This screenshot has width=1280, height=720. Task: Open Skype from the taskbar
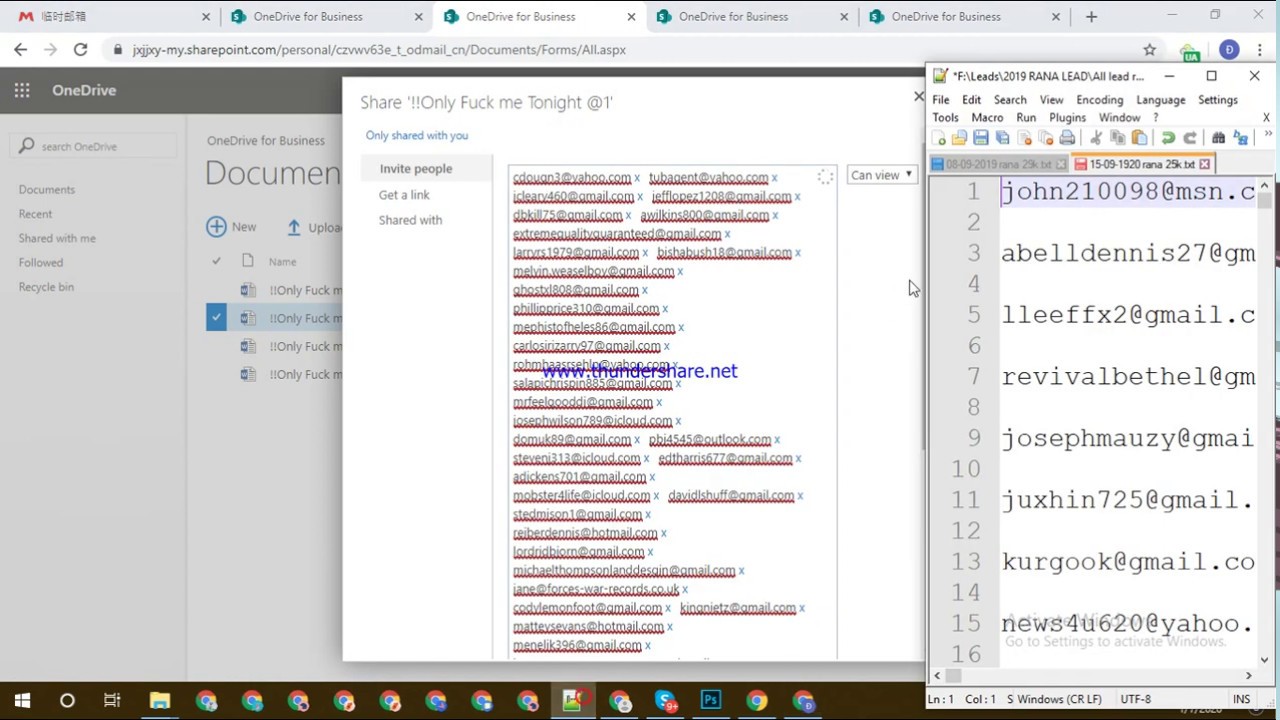(x=665, y=700)
